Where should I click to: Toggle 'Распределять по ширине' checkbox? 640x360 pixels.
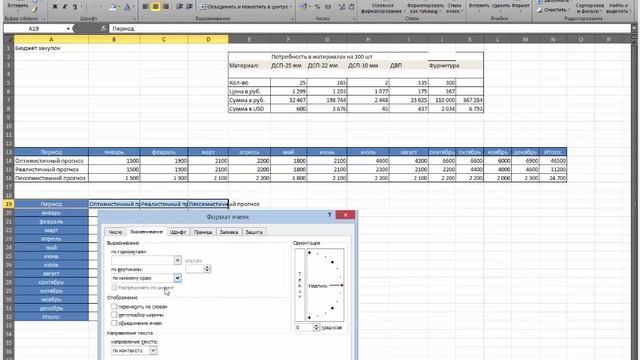114,287
